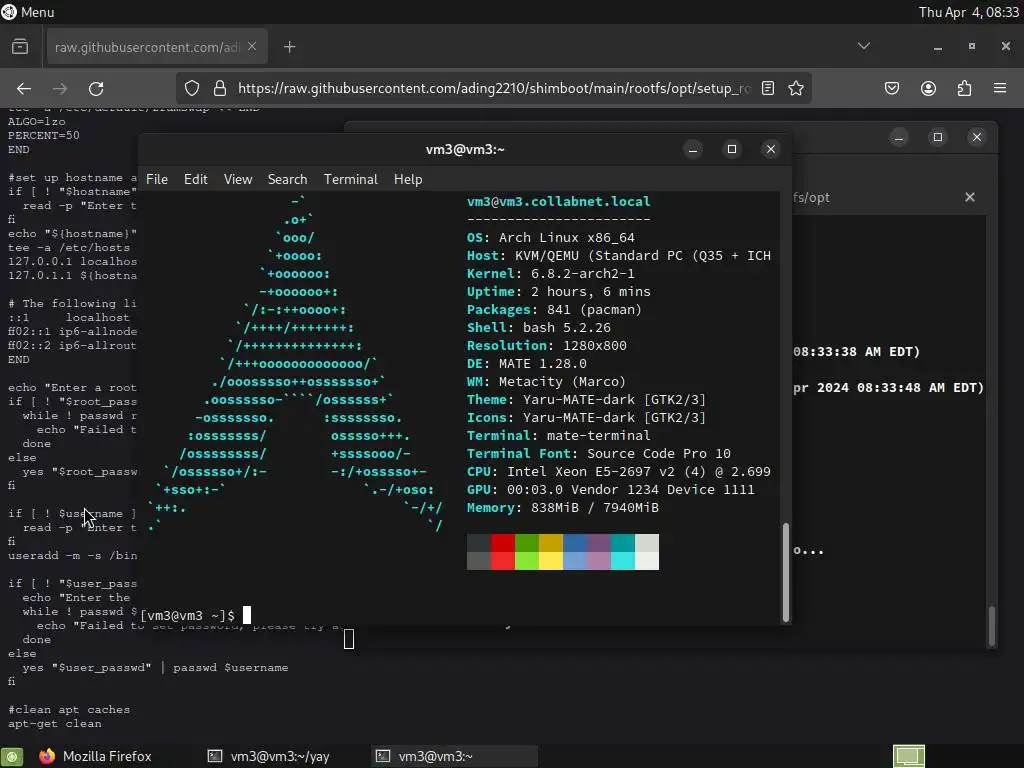
Task: Click the red color block in neofetch
Action: pyautogui.click(x=503, y=552)
